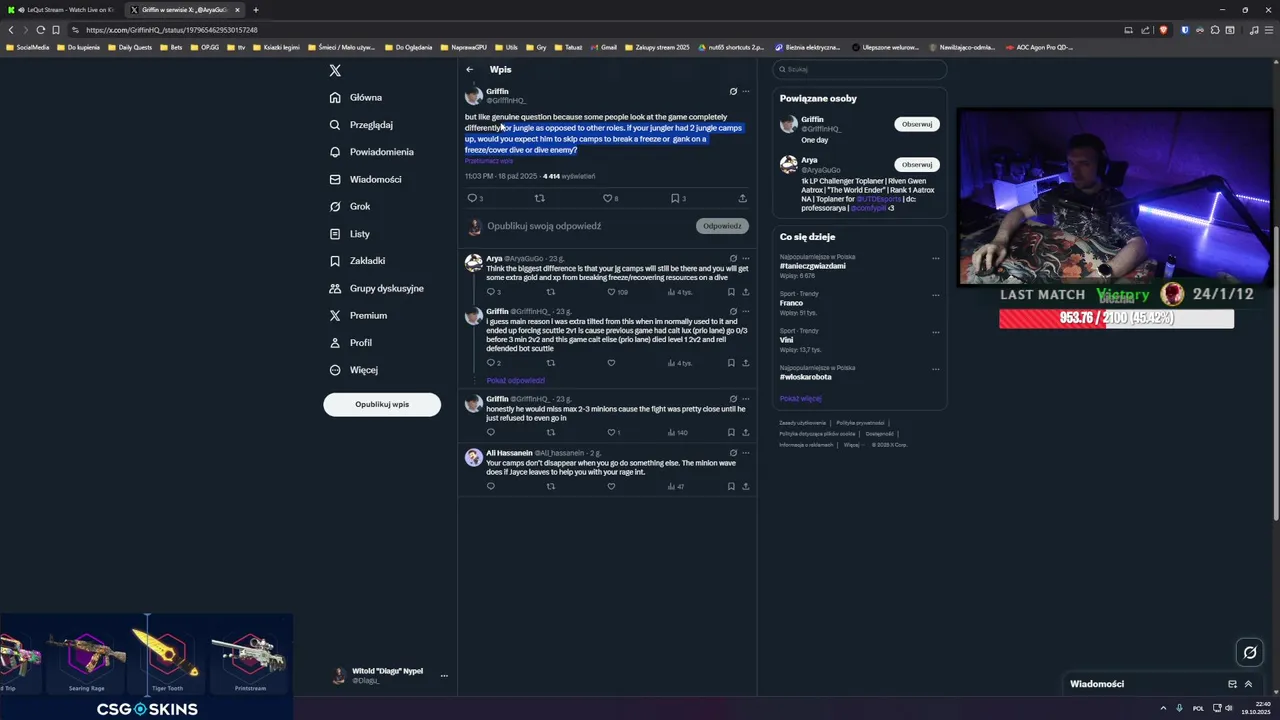Click Pokaż odpowiedzi link
The height and width of the screenshot is (720, 1280).
point(515,381)
